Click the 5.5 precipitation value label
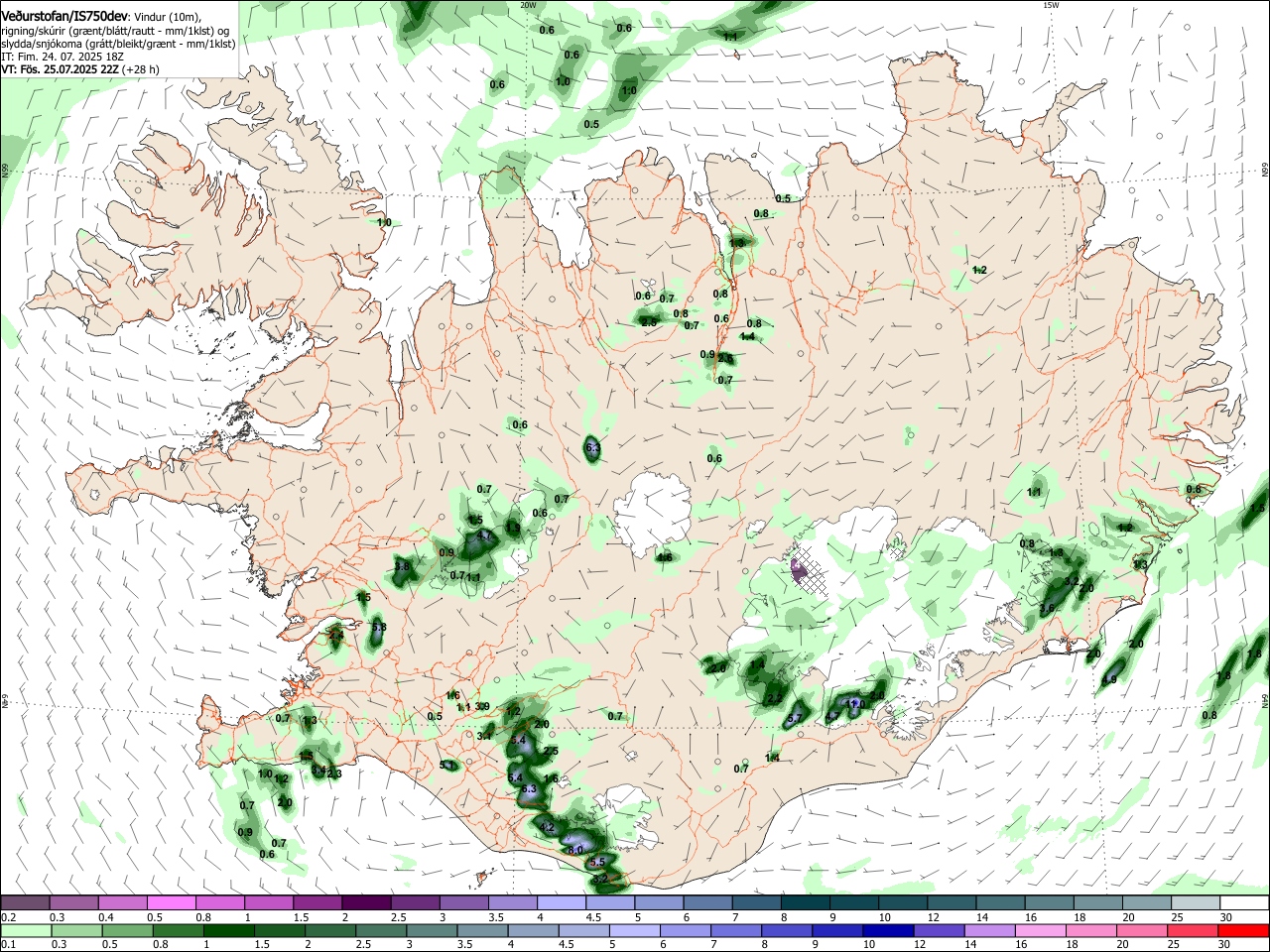Screen dimensions: 1270x952 point(597,863)
